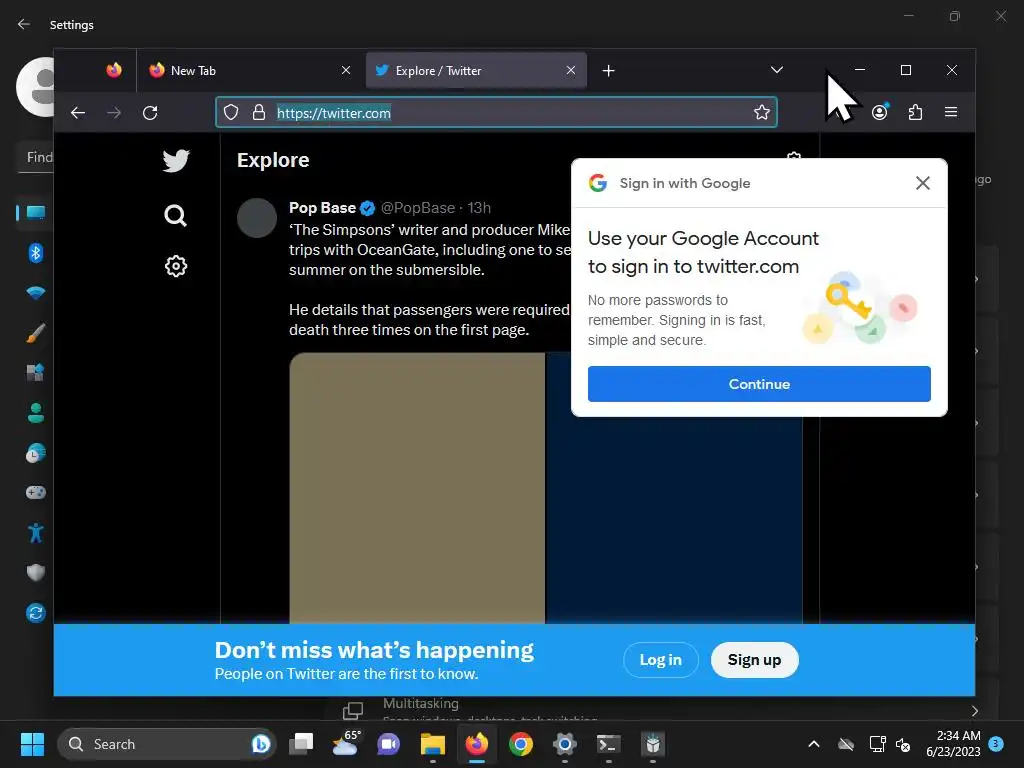Click the site padlock icon
1024x768 pixels.
coord(259,112)
